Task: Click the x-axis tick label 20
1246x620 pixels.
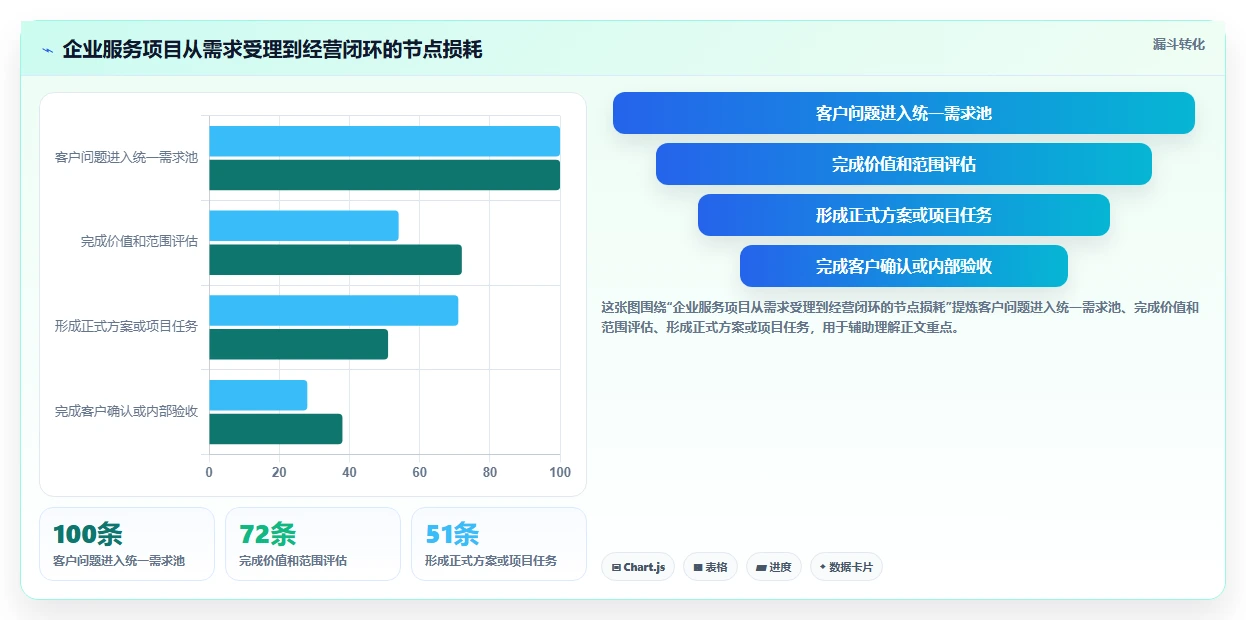Action: [x=279, y=472]
